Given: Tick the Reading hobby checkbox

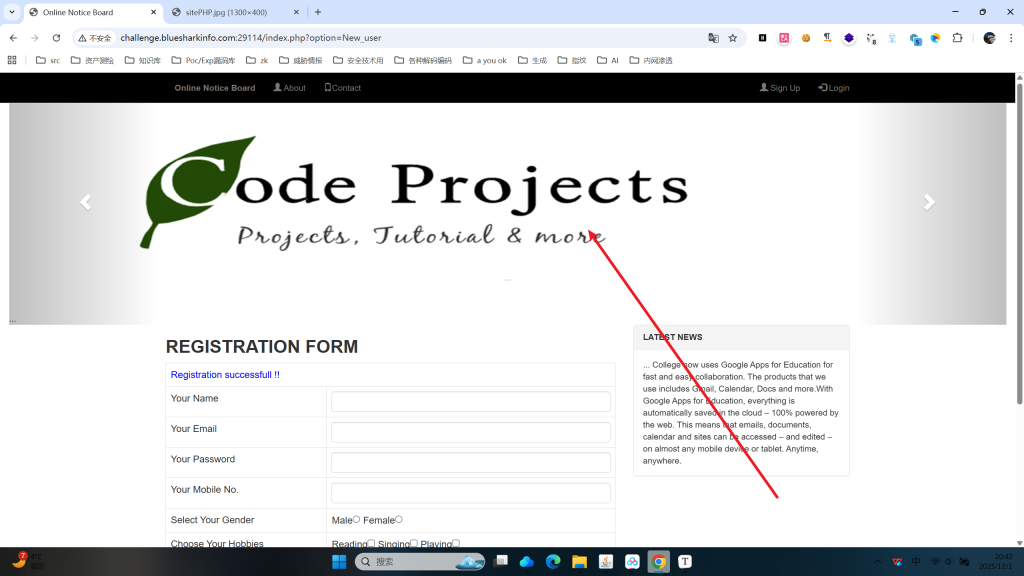Looking at the screenshot, I should [371, 543].
